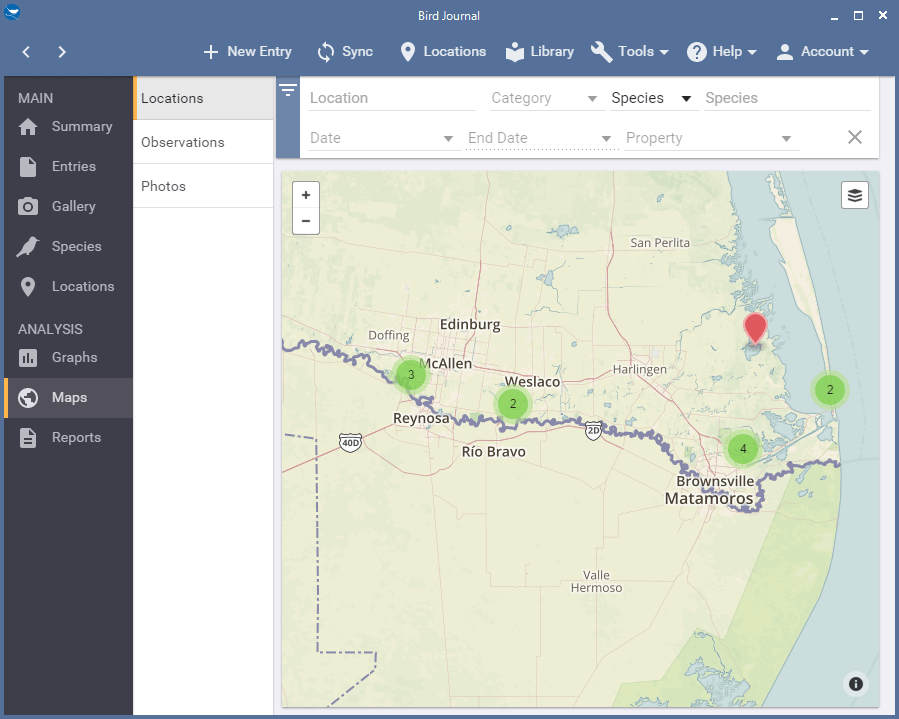The width and height of the screenshot is (899, 719).
Task: Open the cluster of 4 near Brownsville
Action: point(743,449)
